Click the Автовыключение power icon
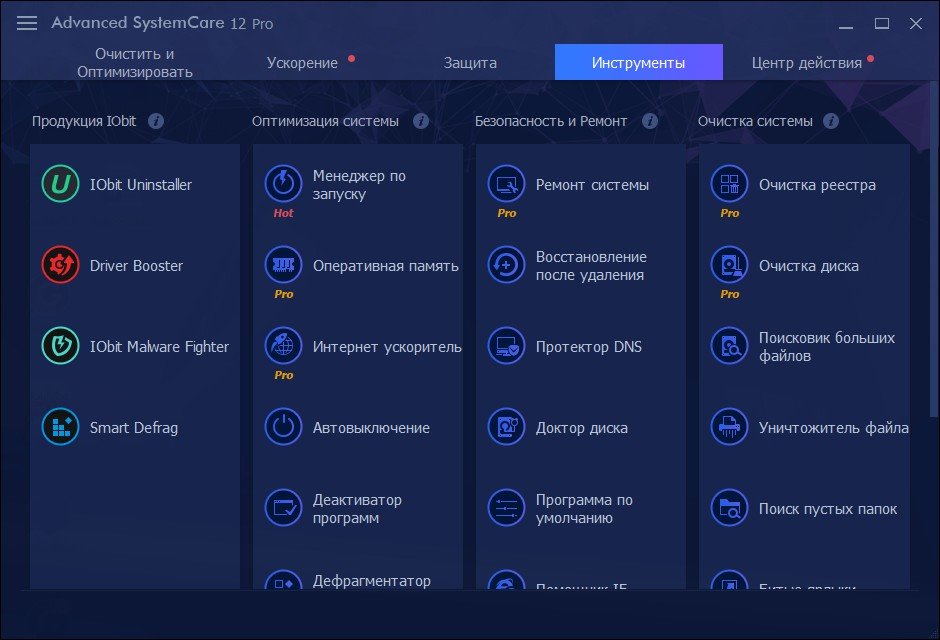This screenshot has width=940, height=640. tap(283, 428)
